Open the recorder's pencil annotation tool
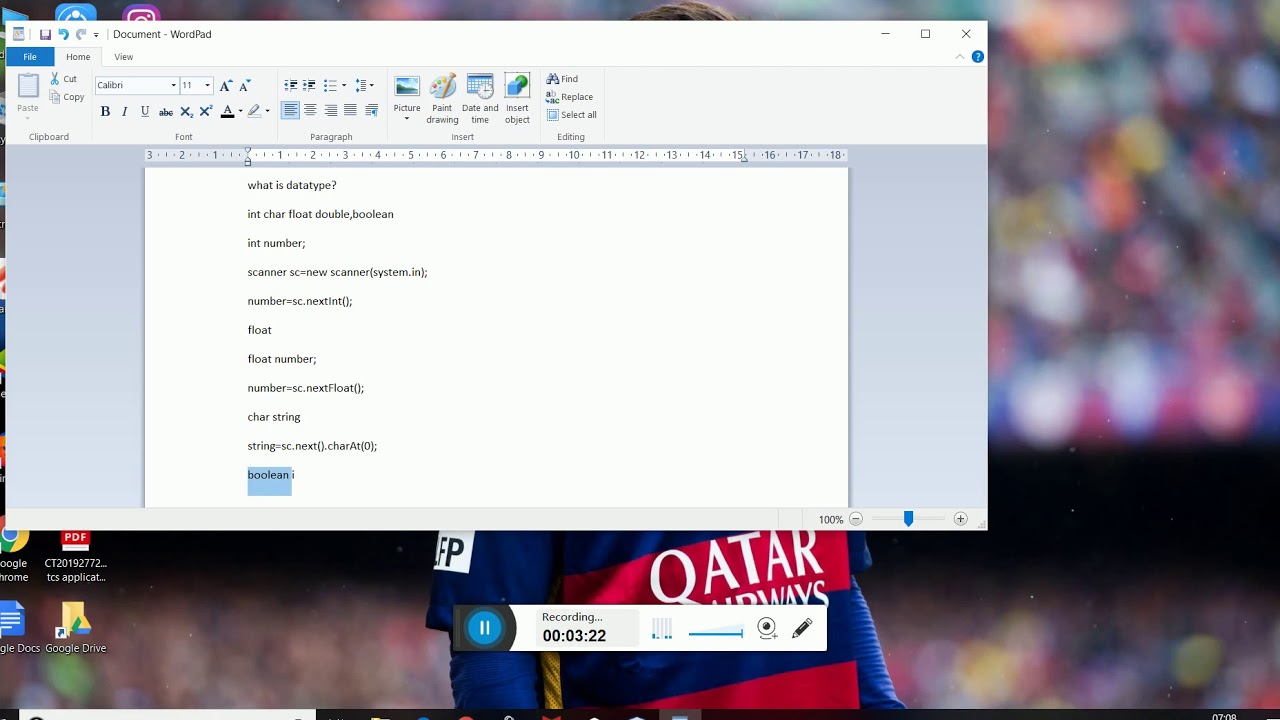Viewport: 1280px width, 720px height. (x=802, y=628)
